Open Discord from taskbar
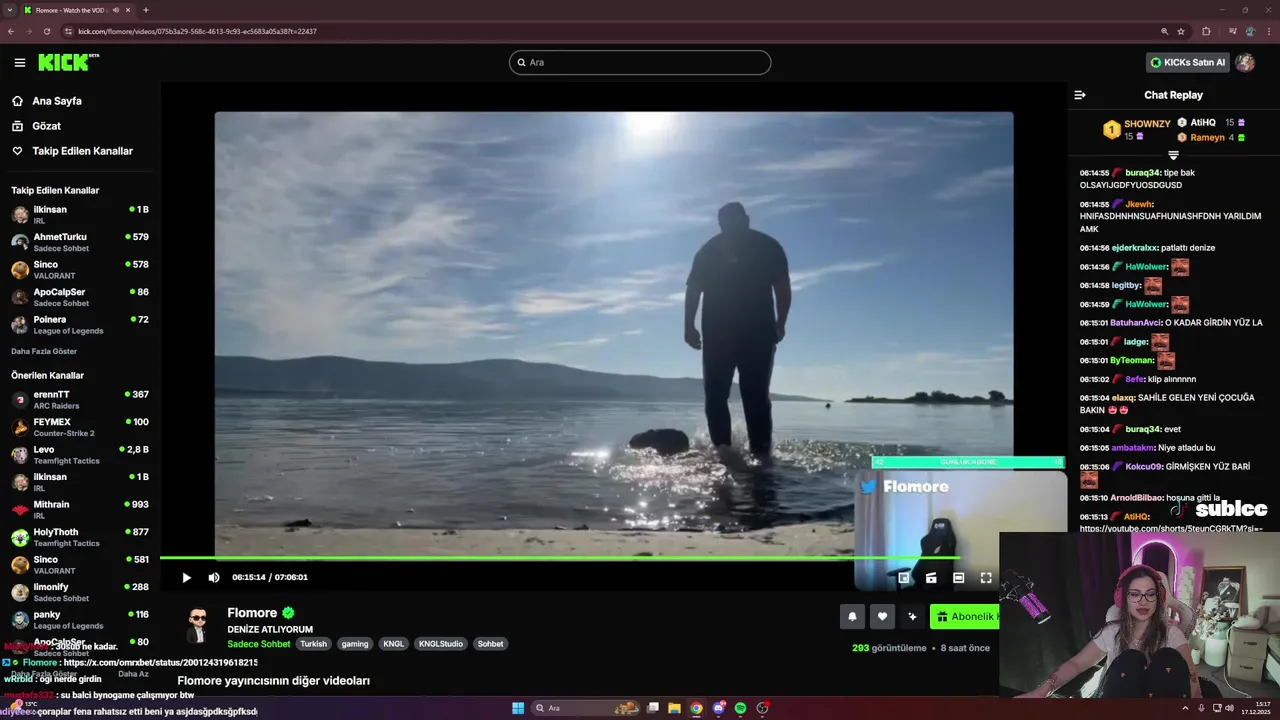The height and width of the screenshot is (720, 1280). pyautogui.click(x=718, y=708)
